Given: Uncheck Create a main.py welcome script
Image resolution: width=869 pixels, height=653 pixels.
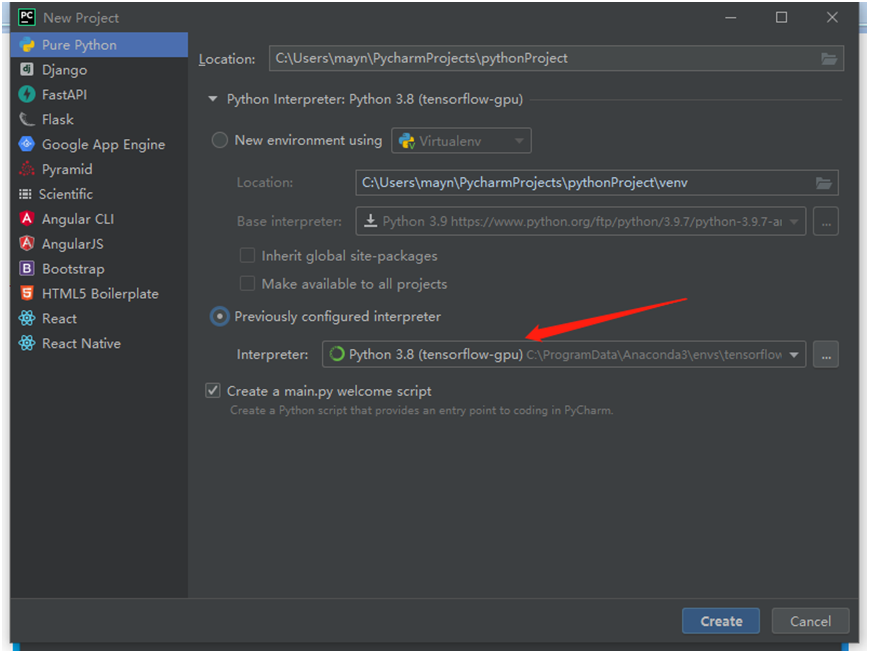Looking at the screenshot, I should tap(213, 390).
